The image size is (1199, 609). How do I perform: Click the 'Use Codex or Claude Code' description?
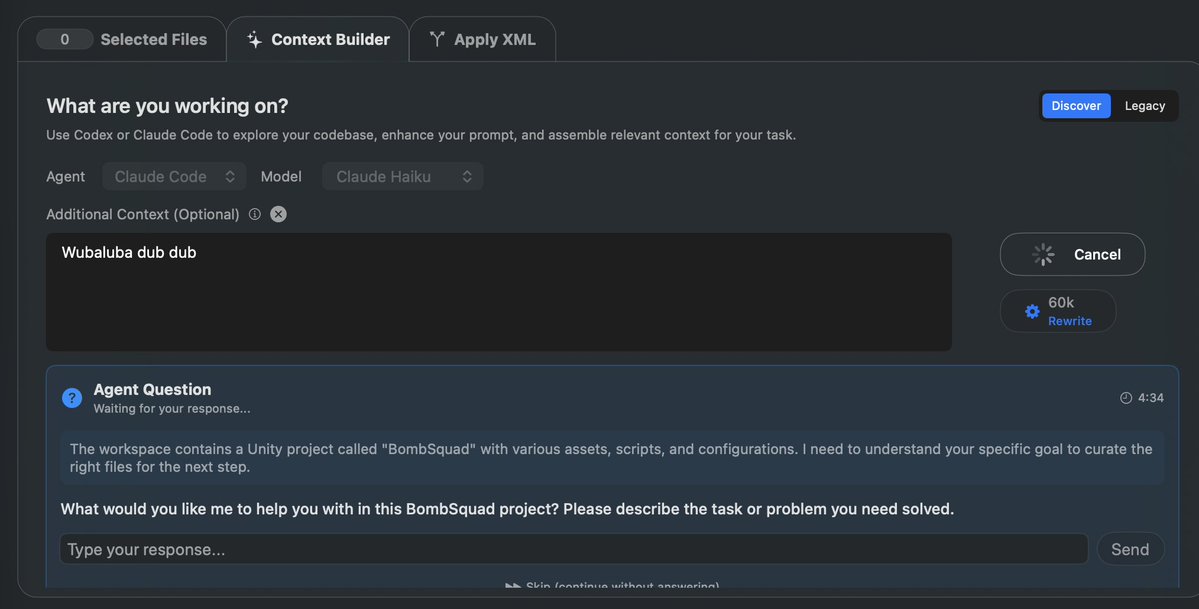(421, 135)
